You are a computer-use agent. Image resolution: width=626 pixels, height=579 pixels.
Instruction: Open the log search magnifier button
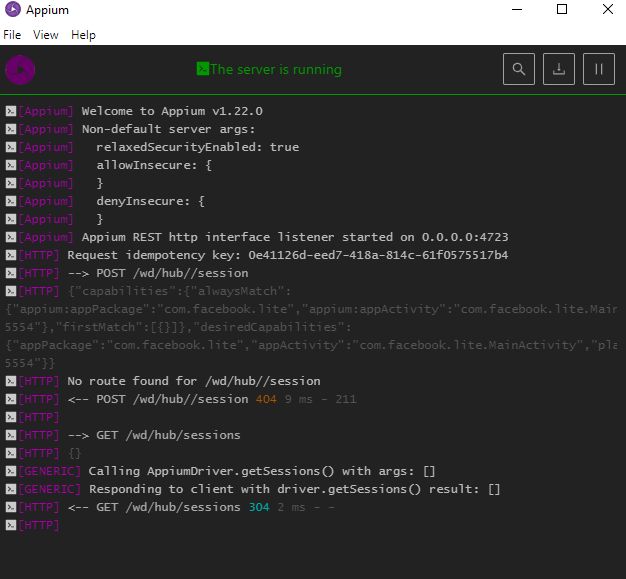(519, 69)
